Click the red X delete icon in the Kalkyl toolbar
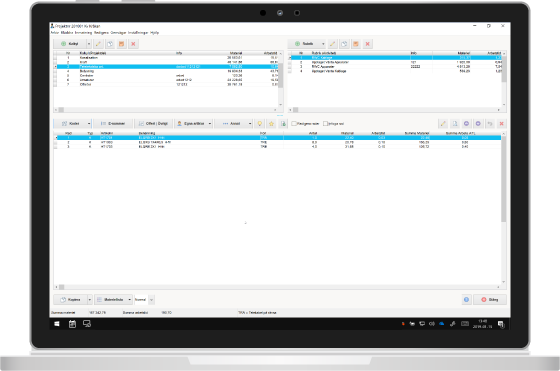560x371 pixels. pos(133,44)
